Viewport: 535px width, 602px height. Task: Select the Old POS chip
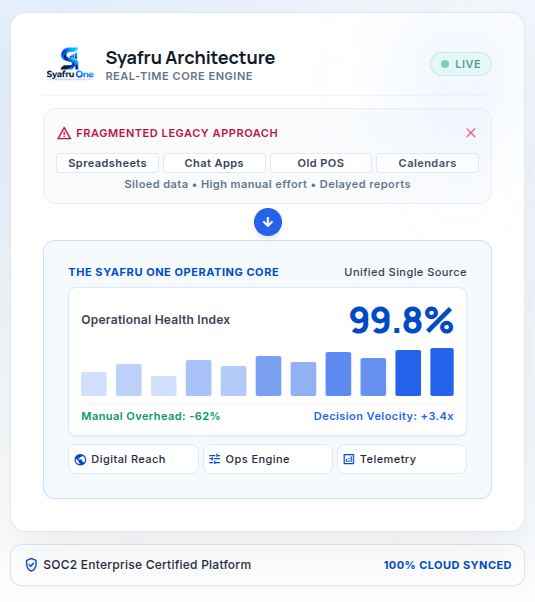(321, 163)
